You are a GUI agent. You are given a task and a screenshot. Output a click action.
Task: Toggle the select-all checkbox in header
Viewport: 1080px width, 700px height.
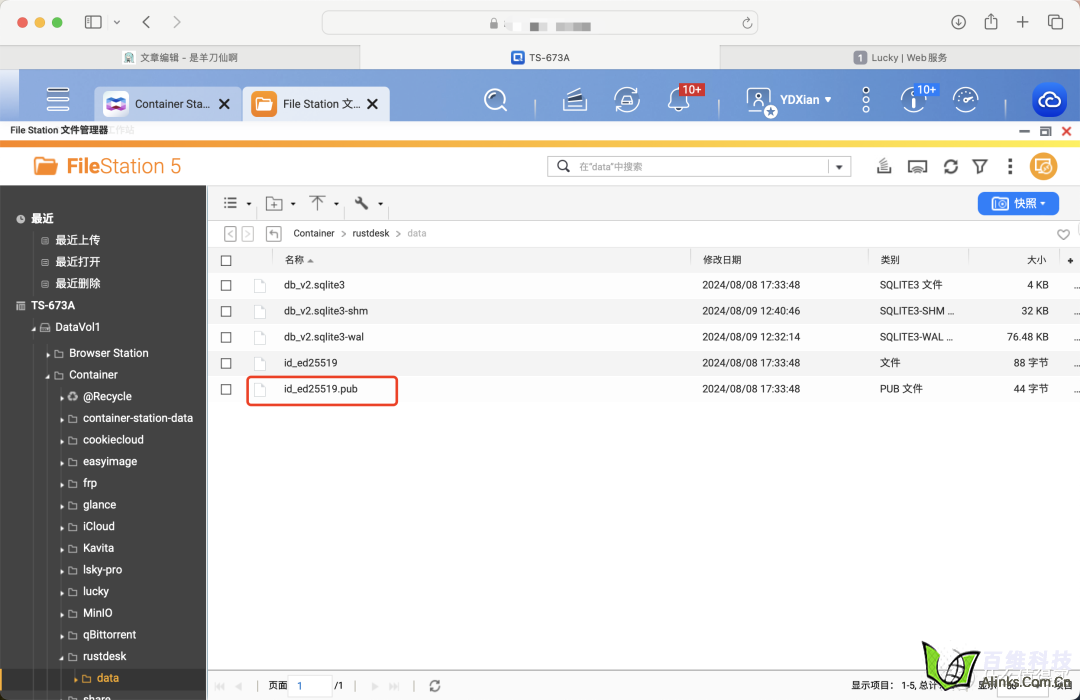pos(226,260)
